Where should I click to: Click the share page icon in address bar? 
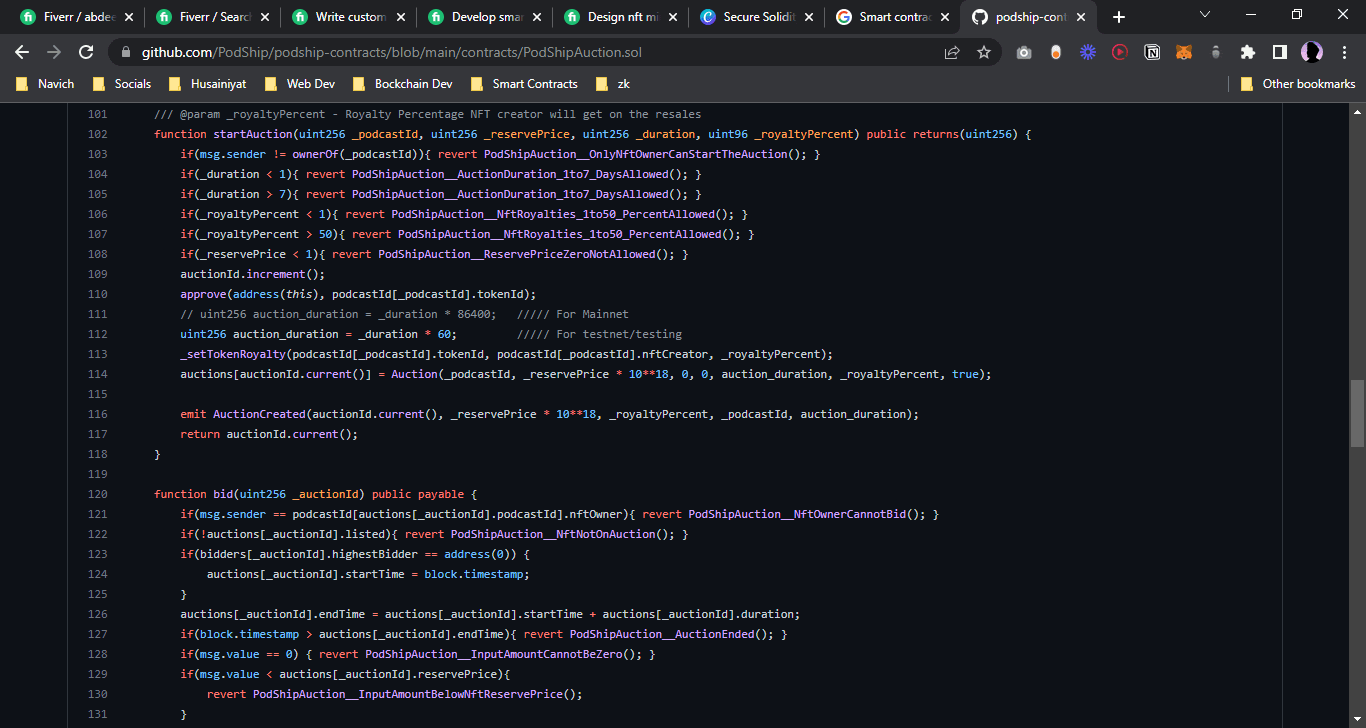click(x=952, y=52)
